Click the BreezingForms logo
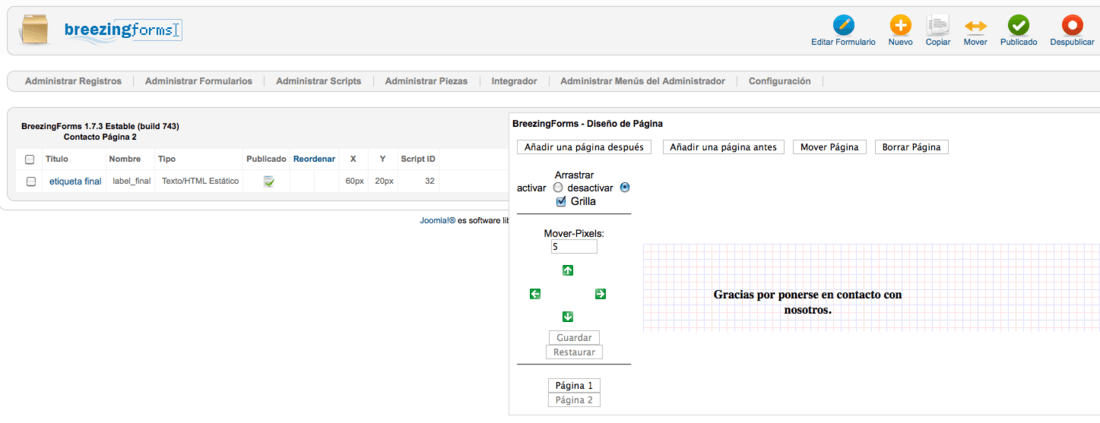This screenshot has width=1100, height=423. tap(123, 31)
